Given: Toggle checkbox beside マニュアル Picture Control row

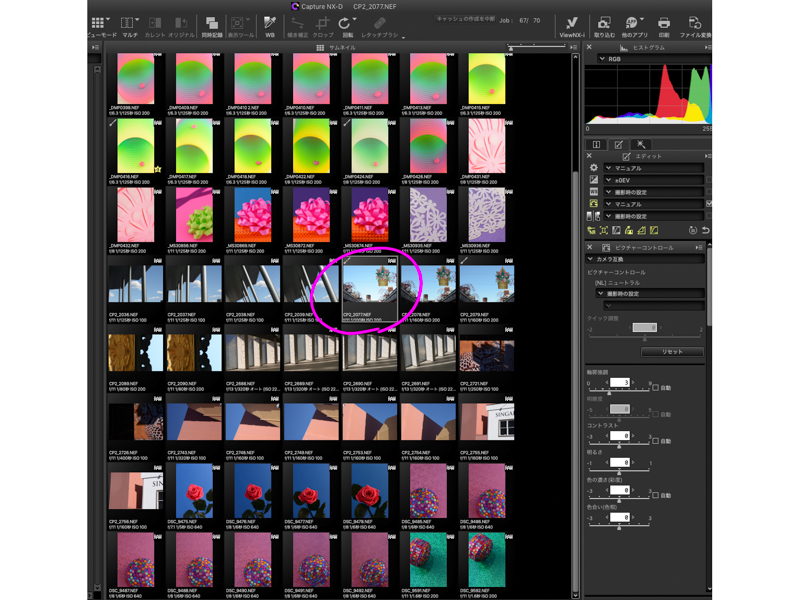Looking at the screenshot, I should (709, 204).
